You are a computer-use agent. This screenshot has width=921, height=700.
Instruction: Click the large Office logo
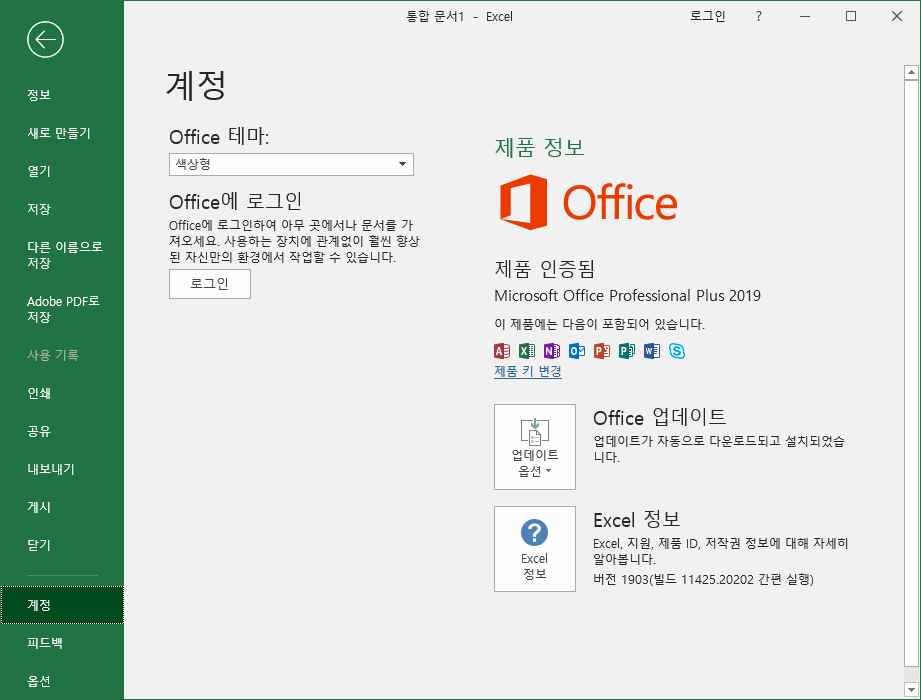pos(589,202)
